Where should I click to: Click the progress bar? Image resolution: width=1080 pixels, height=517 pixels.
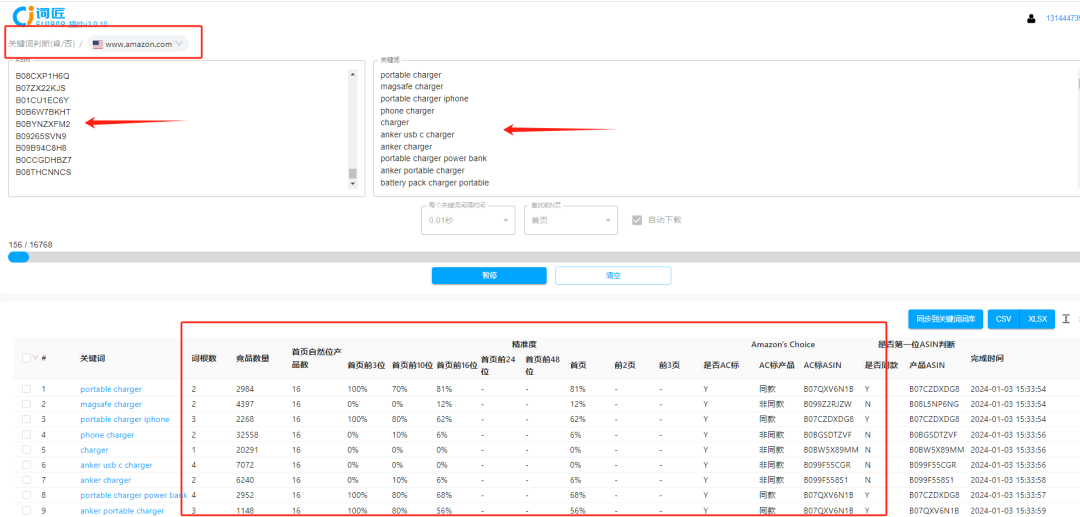coord(543,257)
